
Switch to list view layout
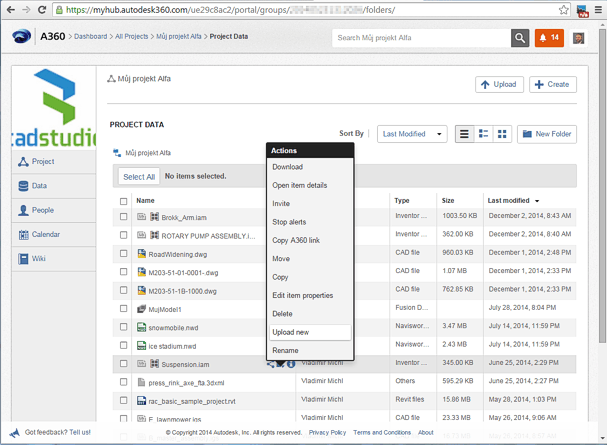coord(464,134)
